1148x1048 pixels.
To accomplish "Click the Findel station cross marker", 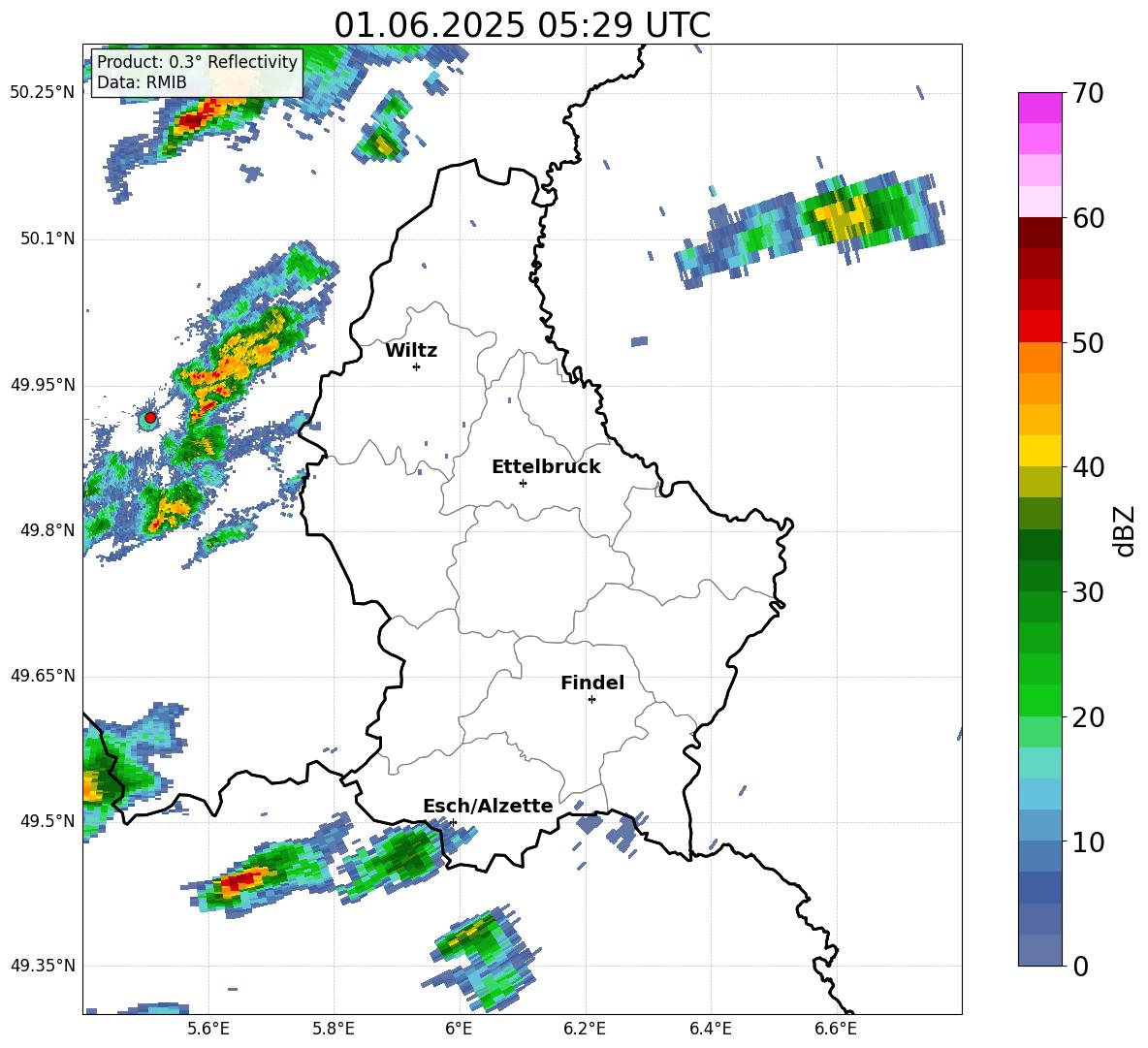I will pos(591,700).
